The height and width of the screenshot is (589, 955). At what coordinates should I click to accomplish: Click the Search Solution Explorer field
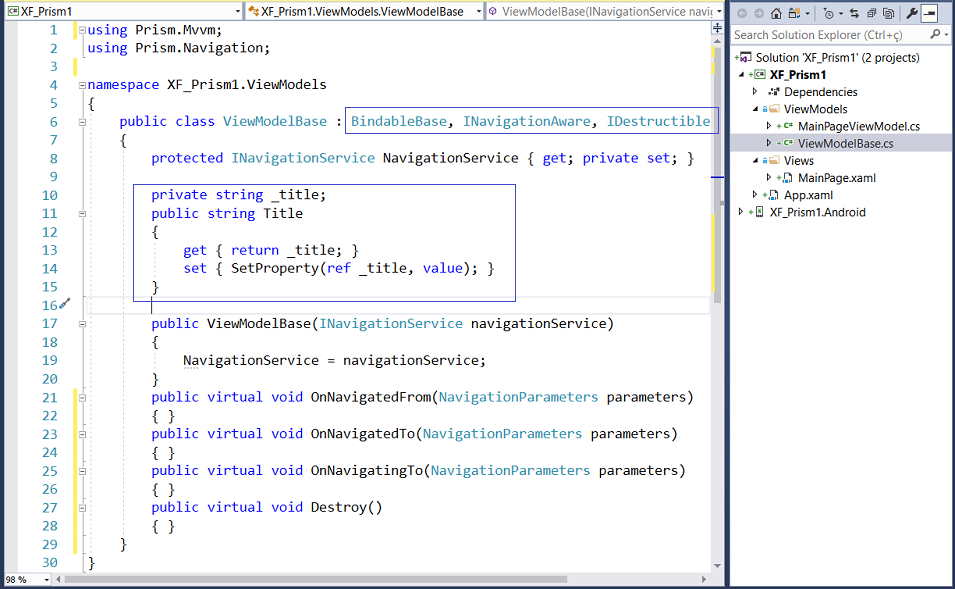830,35
